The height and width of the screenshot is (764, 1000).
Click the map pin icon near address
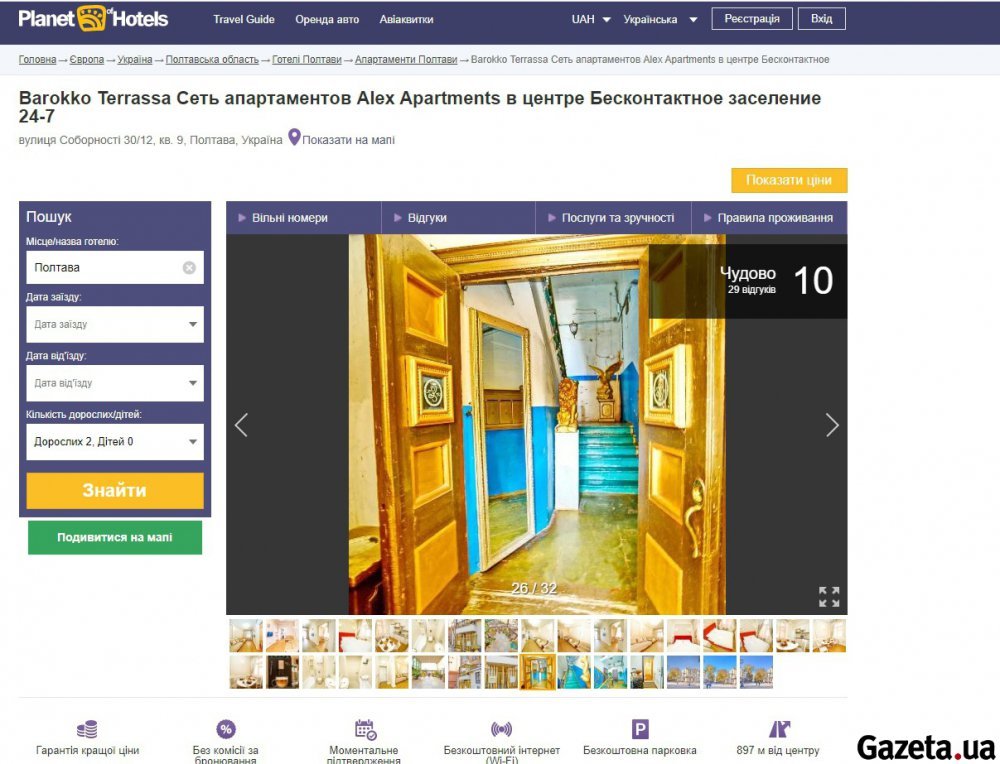coord(294,138)
